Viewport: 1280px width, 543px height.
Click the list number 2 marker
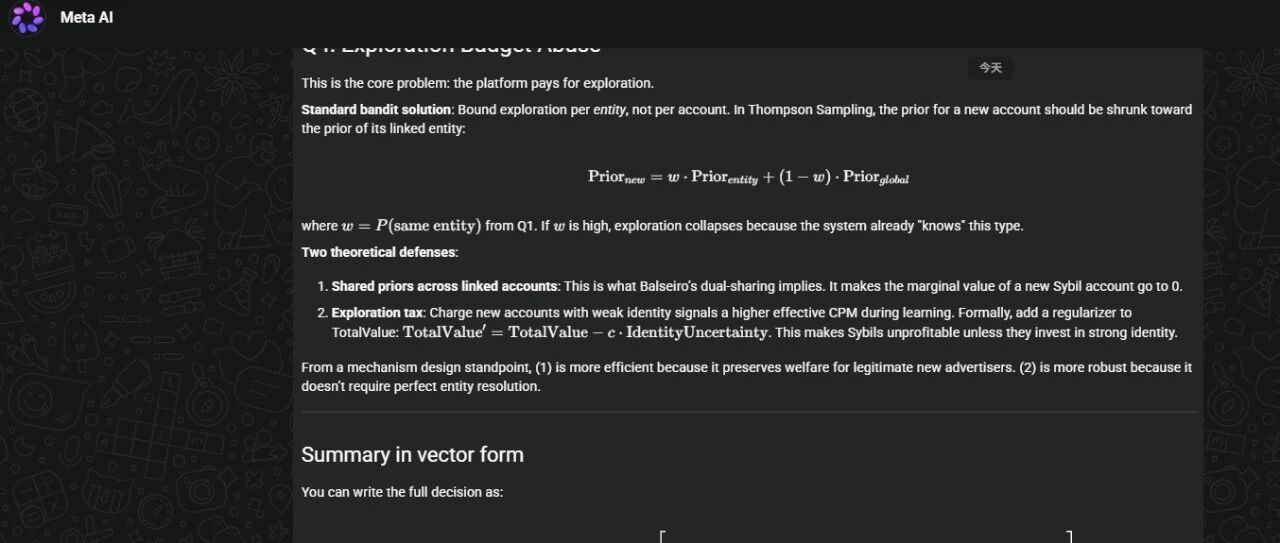(x=321, y=313)
